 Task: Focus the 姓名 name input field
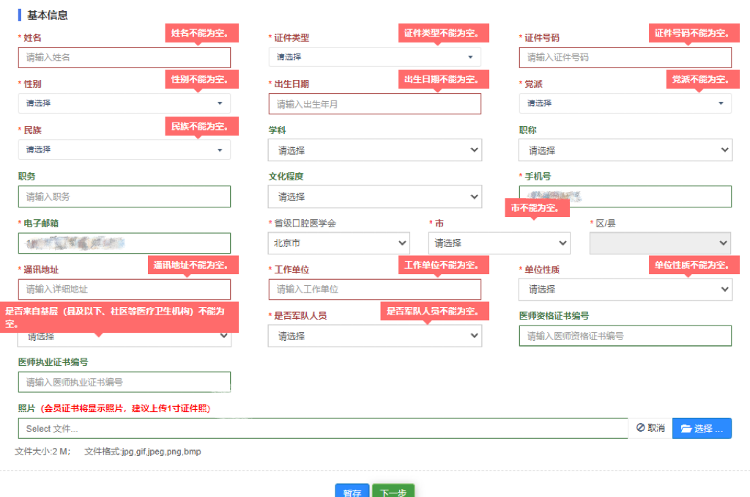[x=124, y=57]
